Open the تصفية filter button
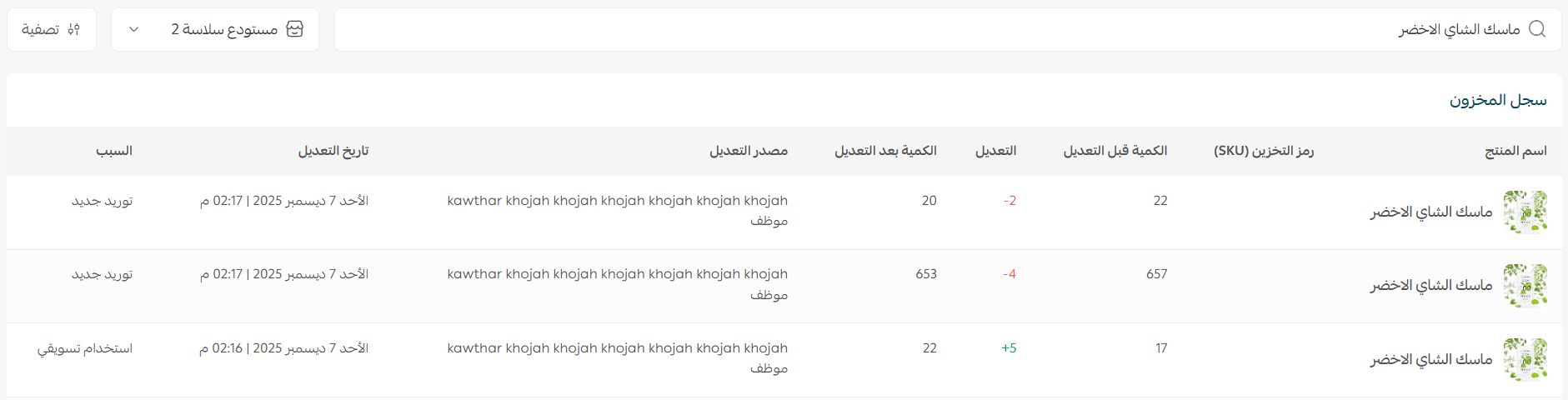Screen dimensions: 1568x400 click(52, 29)
